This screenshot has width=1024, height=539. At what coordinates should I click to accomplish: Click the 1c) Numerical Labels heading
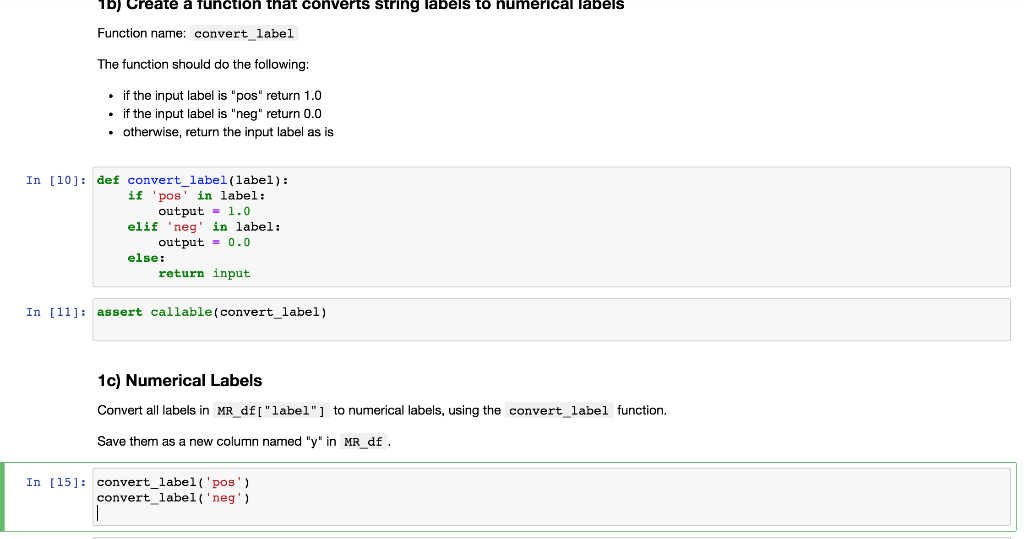(180, 380)
